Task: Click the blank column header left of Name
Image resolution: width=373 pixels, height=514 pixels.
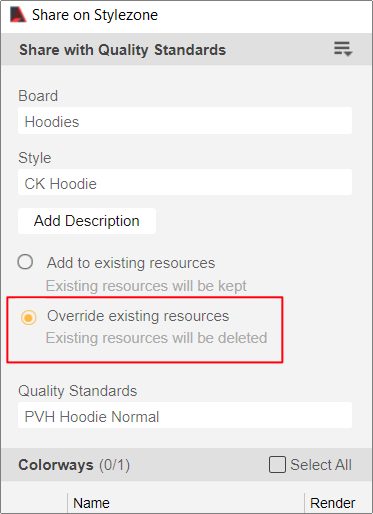Action: 34,503
